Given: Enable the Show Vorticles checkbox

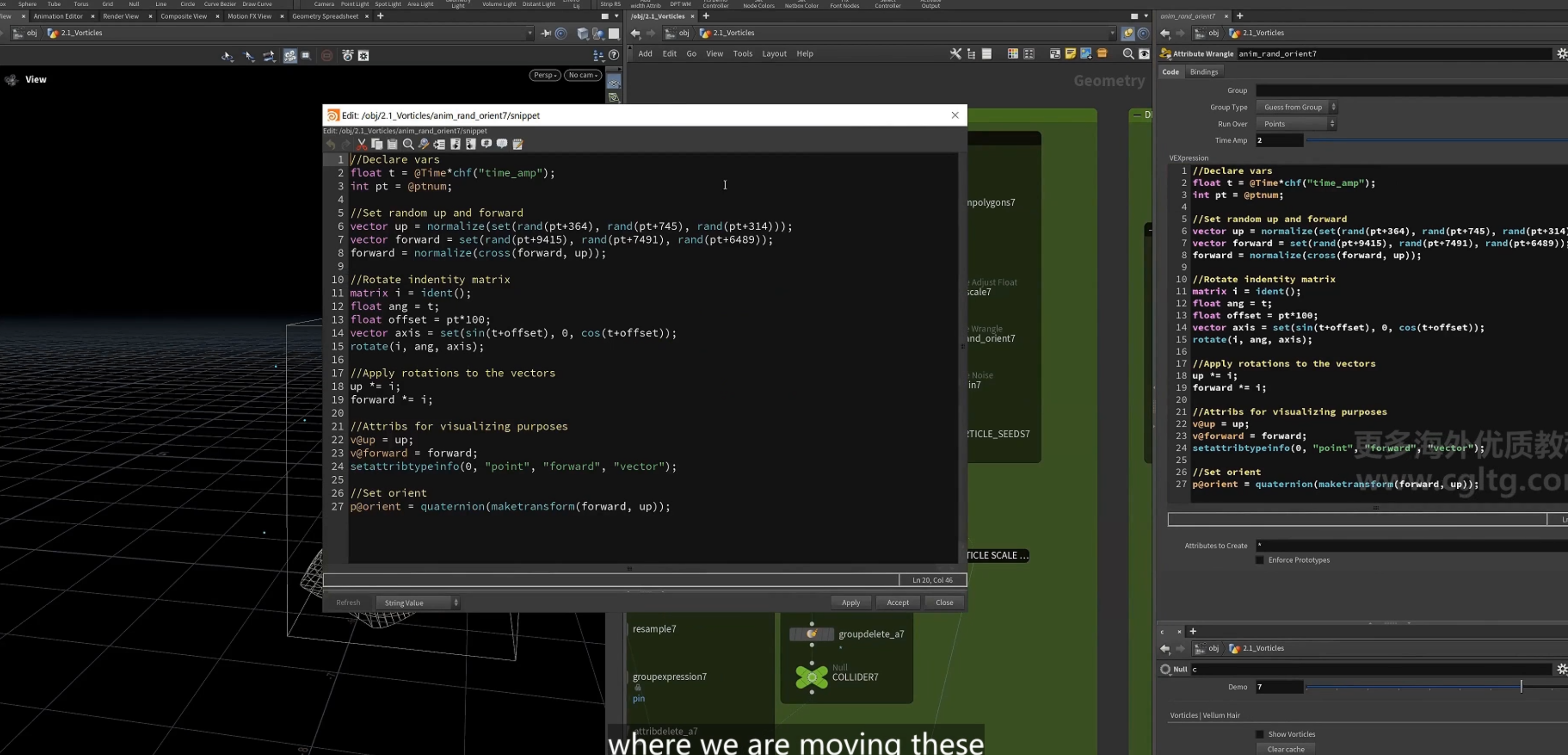Looking at the screenshot, I should click(x=1259, y=734).
